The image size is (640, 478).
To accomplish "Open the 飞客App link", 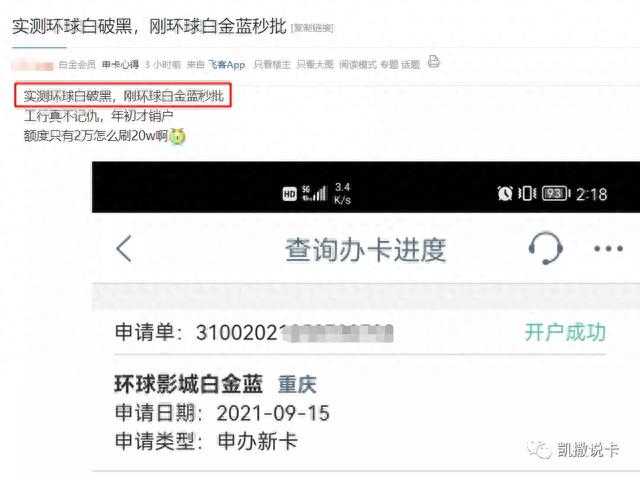I will [227, 64].
